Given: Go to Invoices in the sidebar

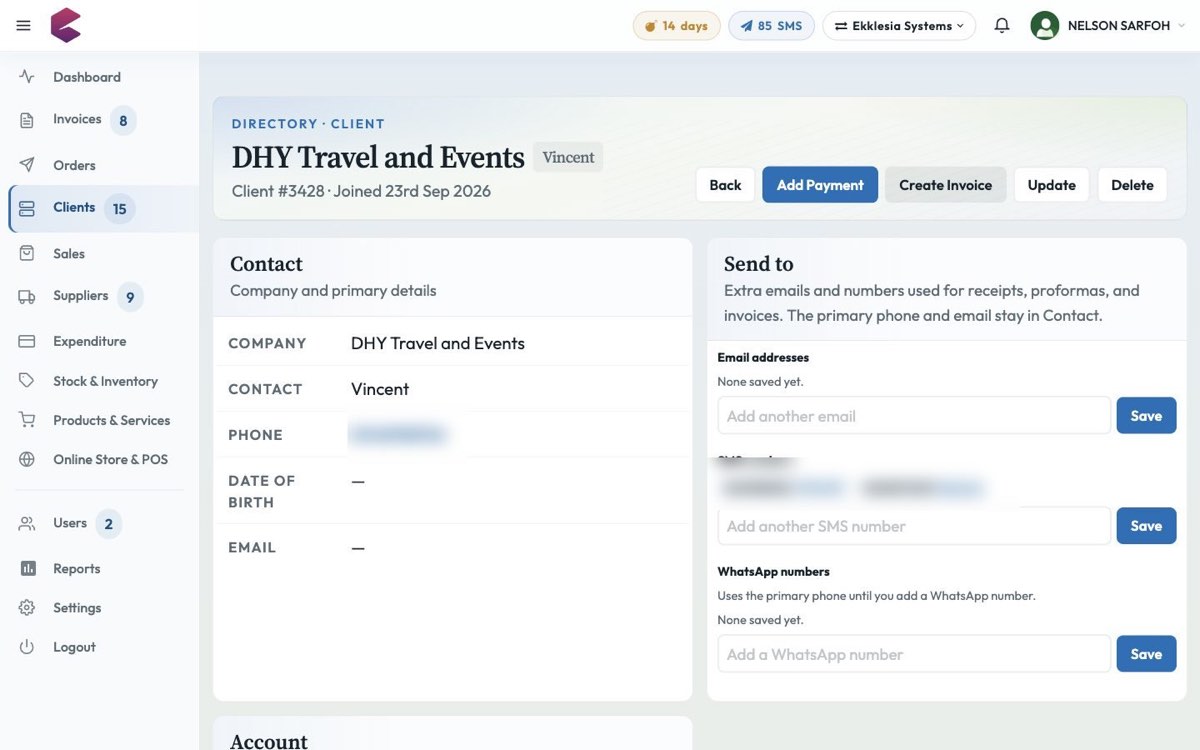Looking at the screenshot, I should [77, 120].
